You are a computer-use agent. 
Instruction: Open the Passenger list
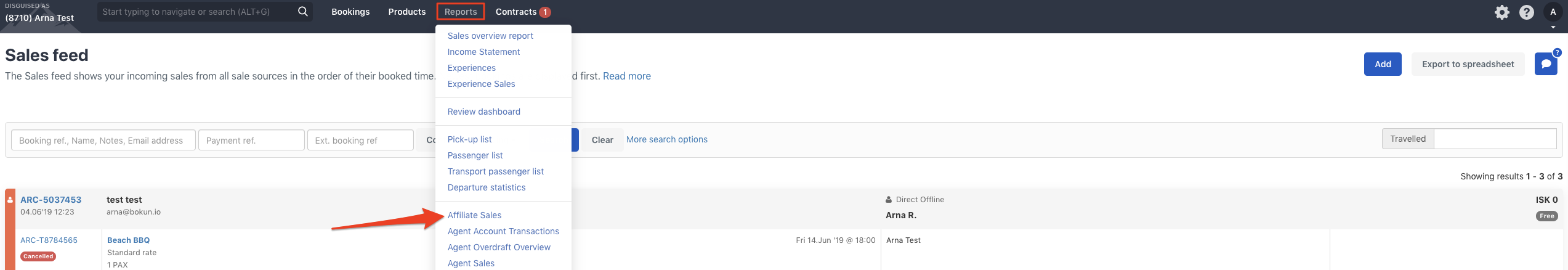pos(475,155)
